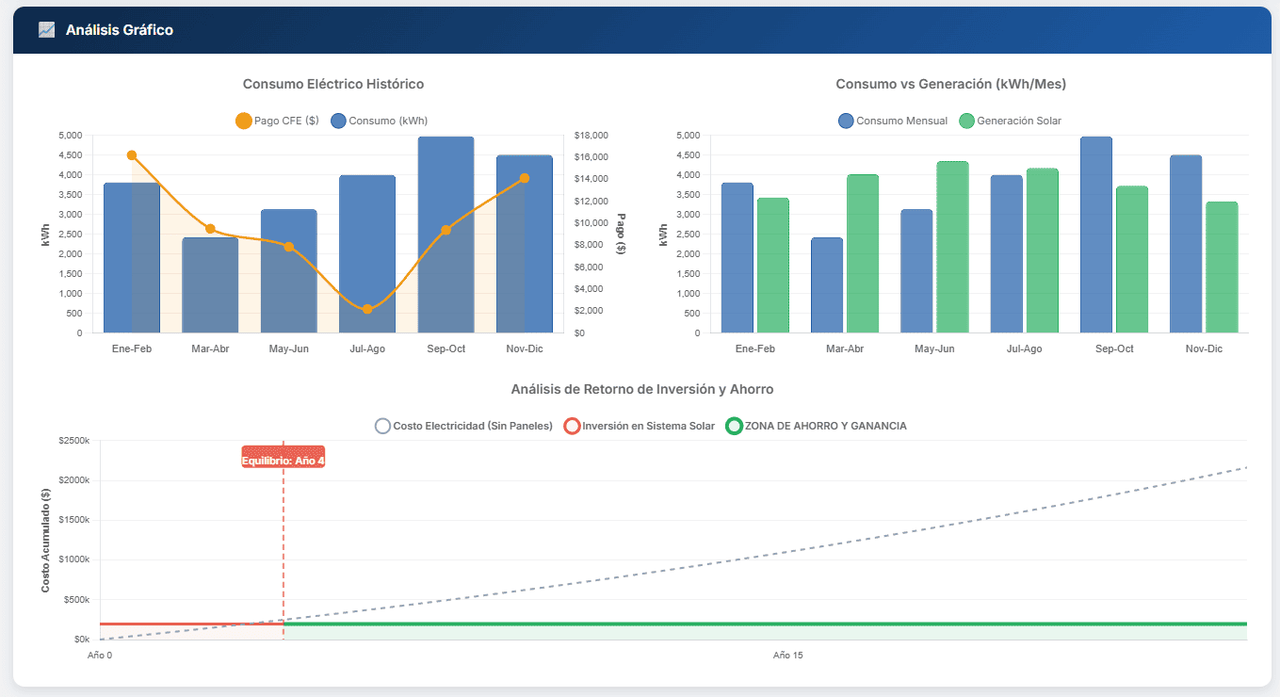Click the Consumo Eléctrico Histórico chart title
Screen dimensions: 1280x697
(333, 84)
